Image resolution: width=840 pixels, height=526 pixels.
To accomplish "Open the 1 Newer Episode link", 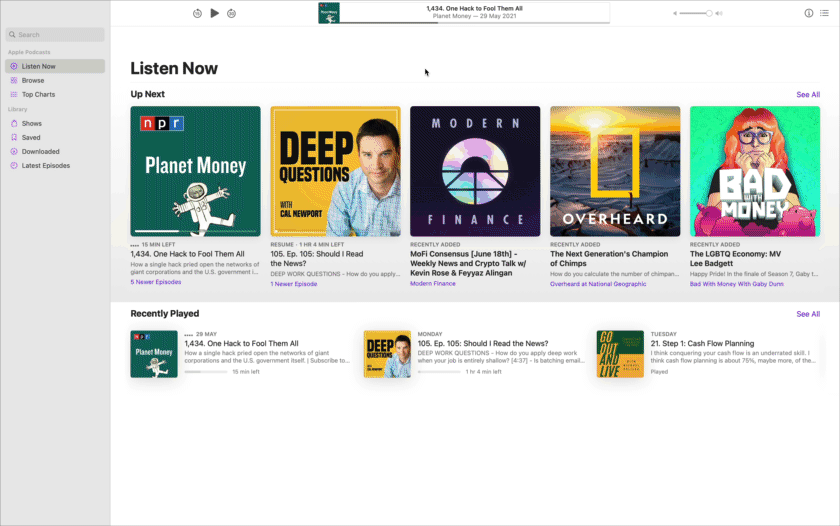I will coord(294,284).
